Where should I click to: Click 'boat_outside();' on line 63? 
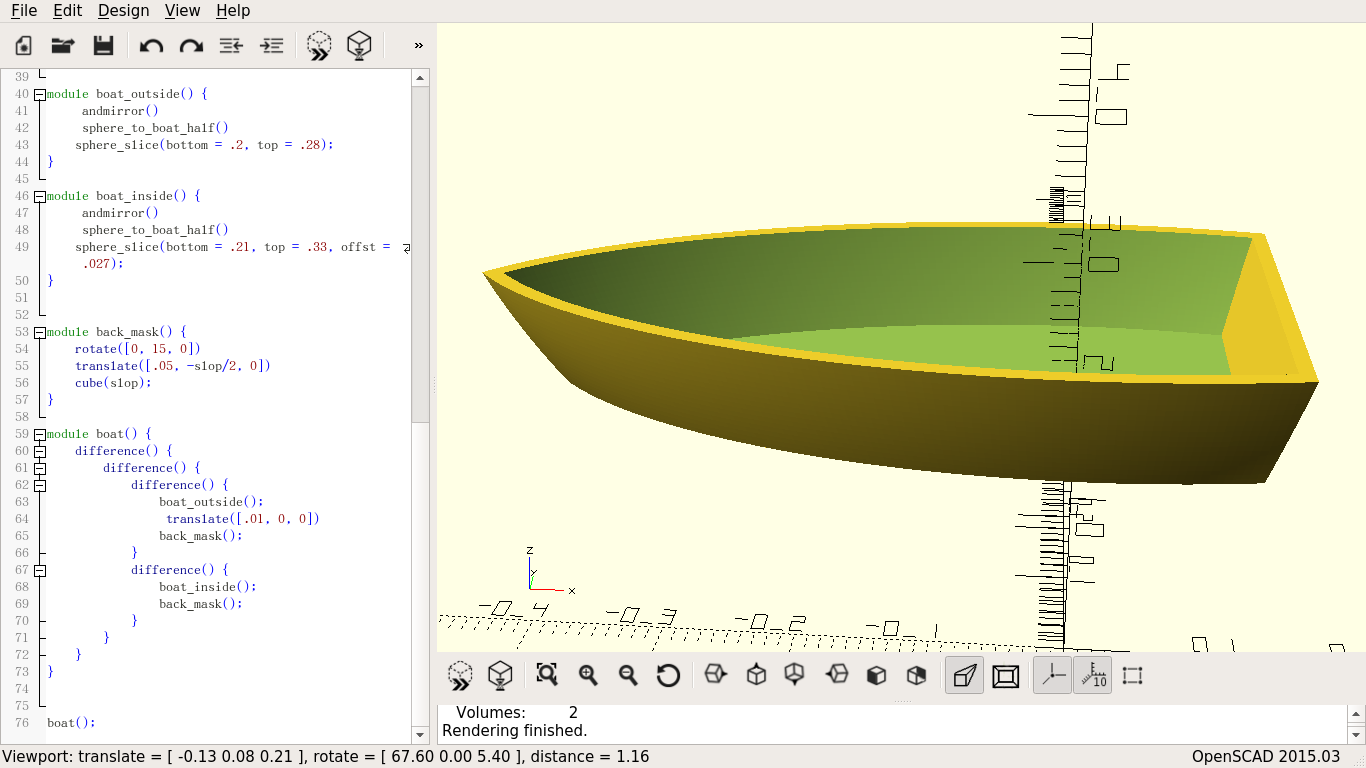211,502
